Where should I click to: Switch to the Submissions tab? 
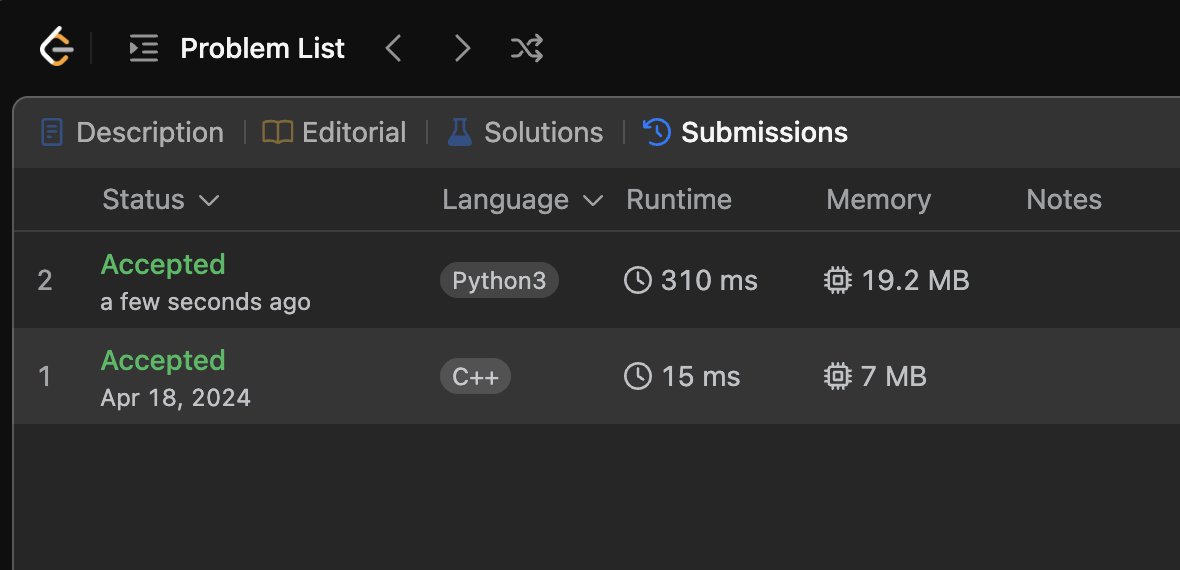click(x=745, y=133)
